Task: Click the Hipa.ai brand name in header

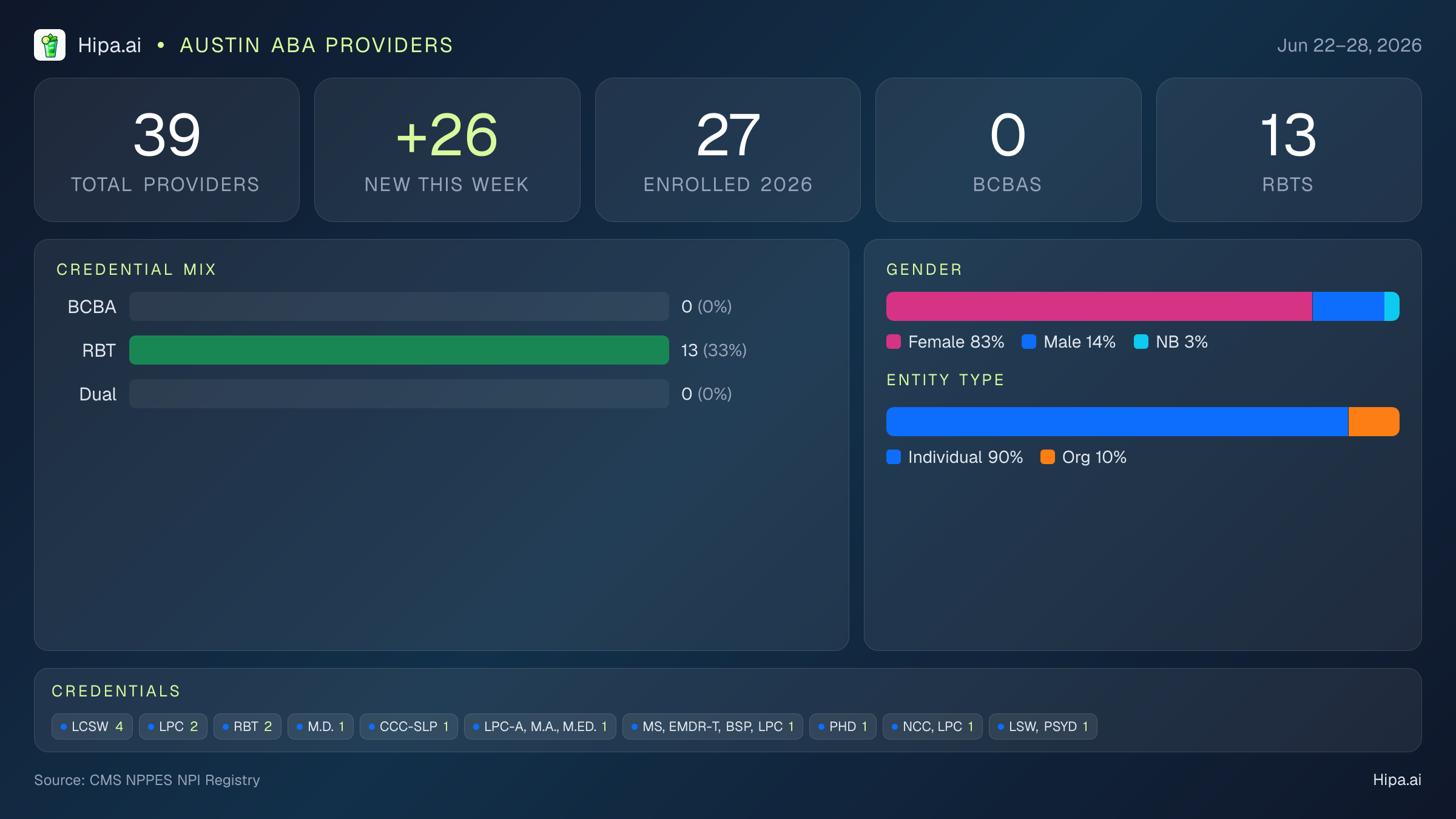Action: pyautogui.click(x=109, y=45)
